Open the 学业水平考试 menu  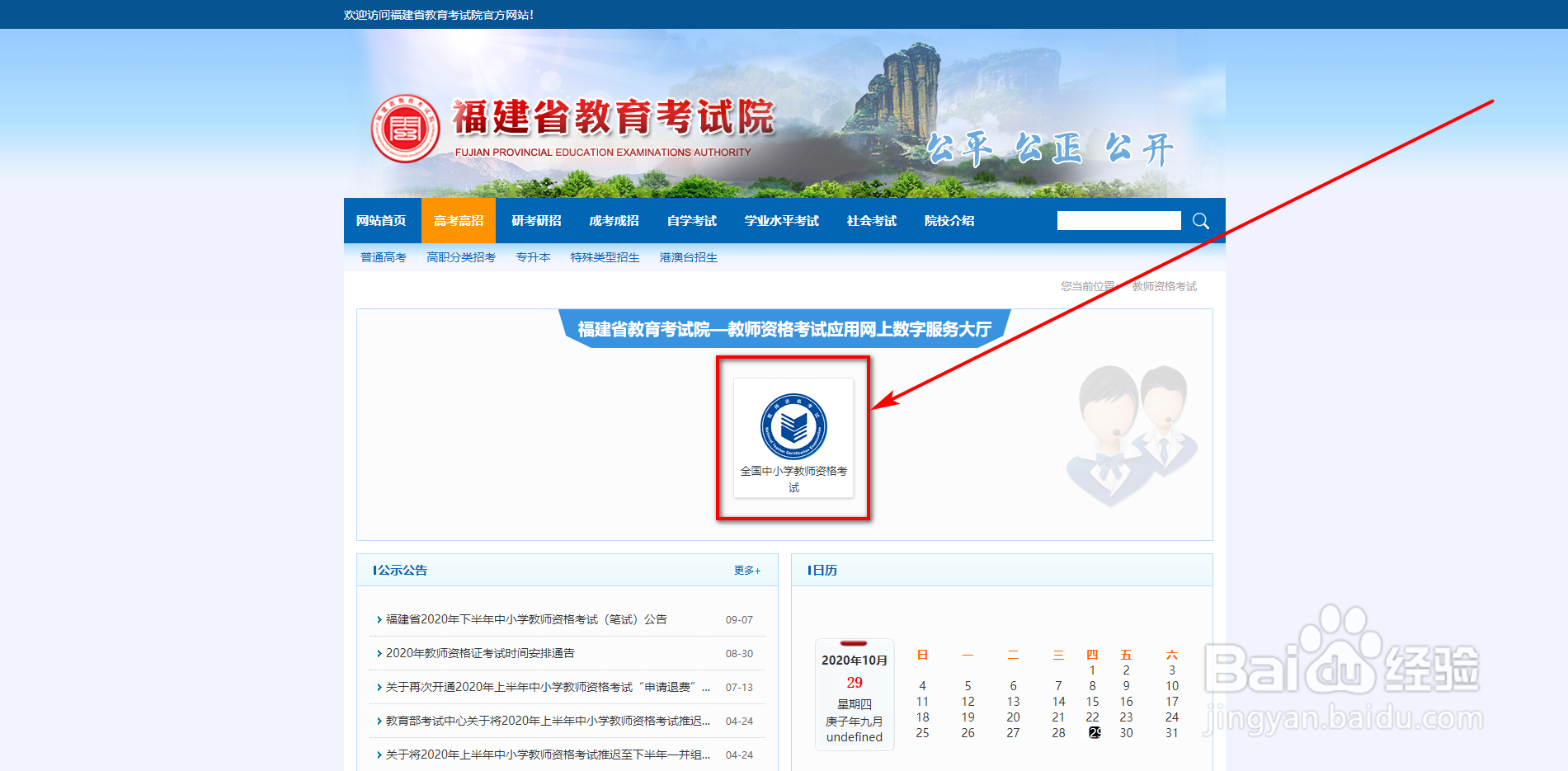(x=780, y=220)
